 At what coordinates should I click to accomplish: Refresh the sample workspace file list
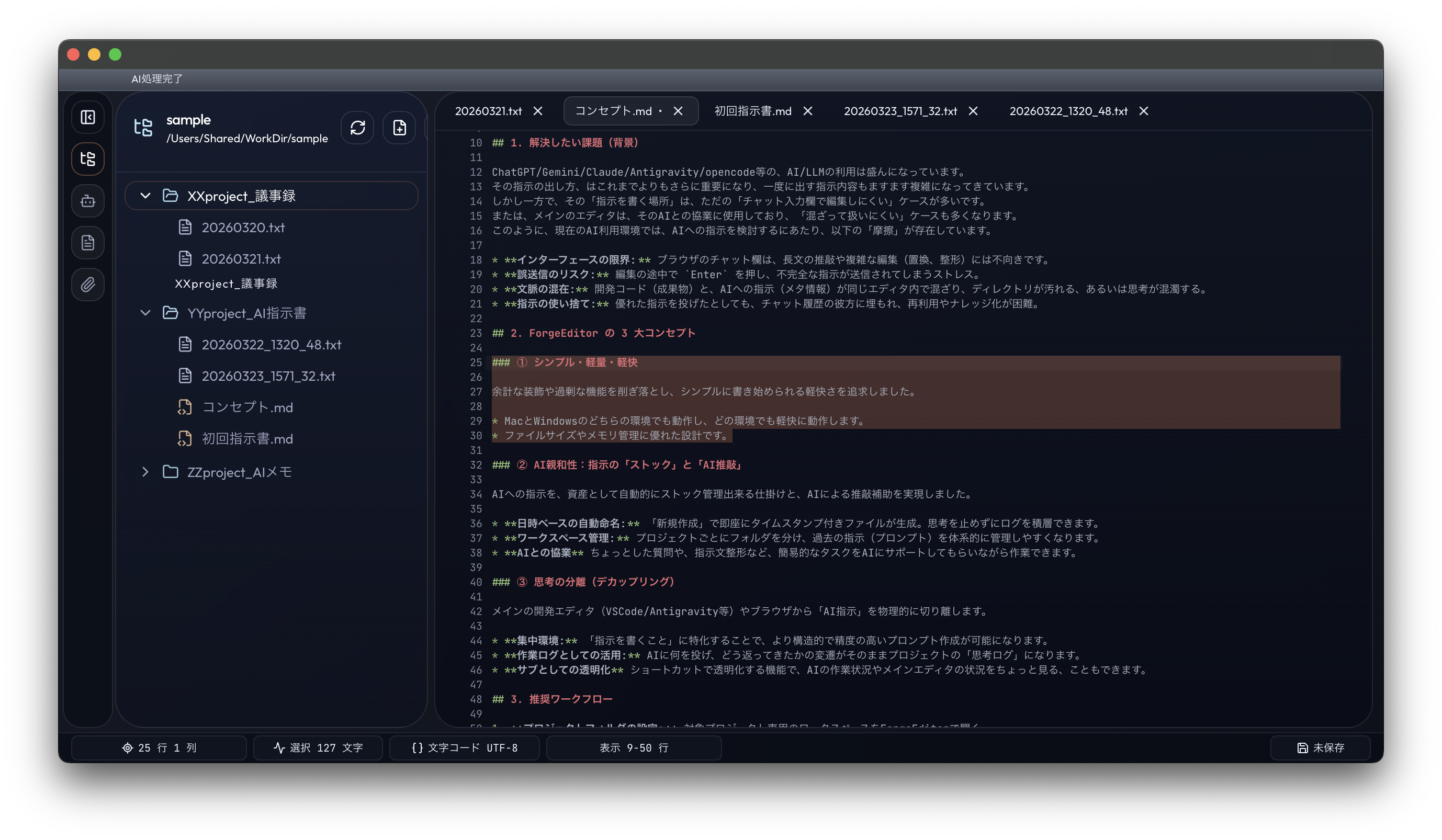357,128
